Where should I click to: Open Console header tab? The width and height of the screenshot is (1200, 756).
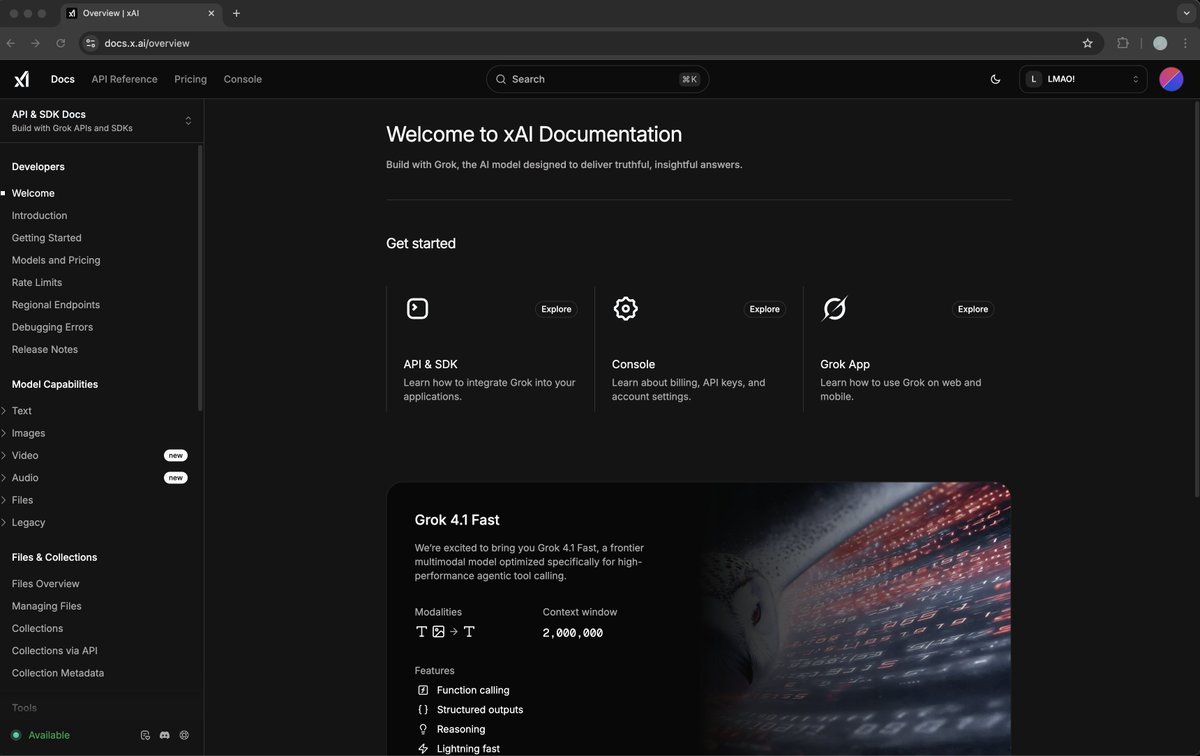coord(243,79)
